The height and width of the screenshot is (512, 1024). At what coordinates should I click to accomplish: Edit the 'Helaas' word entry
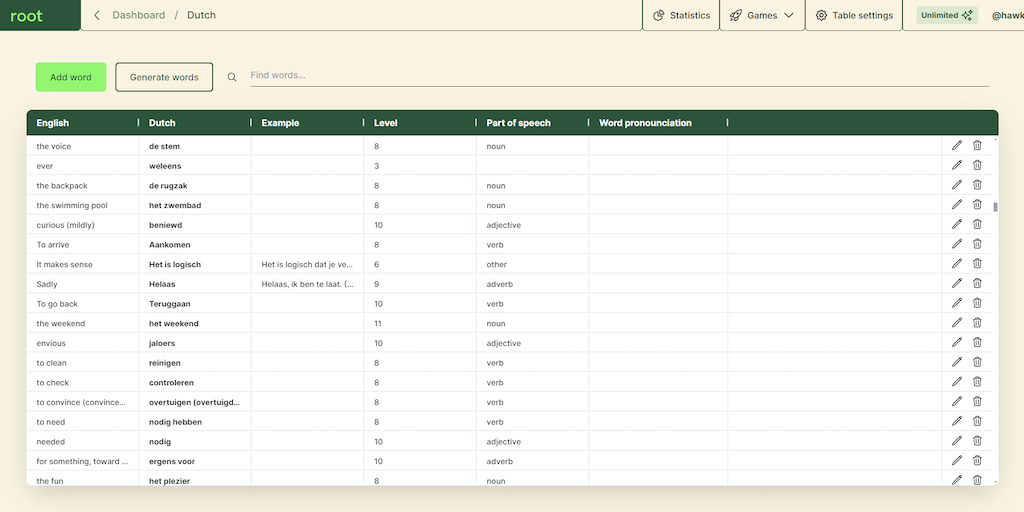tap(957, 284)
